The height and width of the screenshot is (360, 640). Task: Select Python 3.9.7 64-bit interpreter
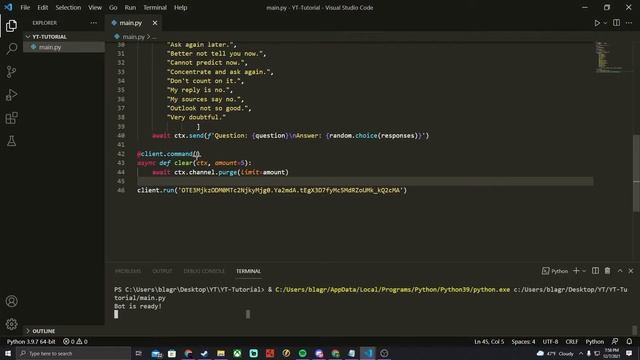(31, 341)
